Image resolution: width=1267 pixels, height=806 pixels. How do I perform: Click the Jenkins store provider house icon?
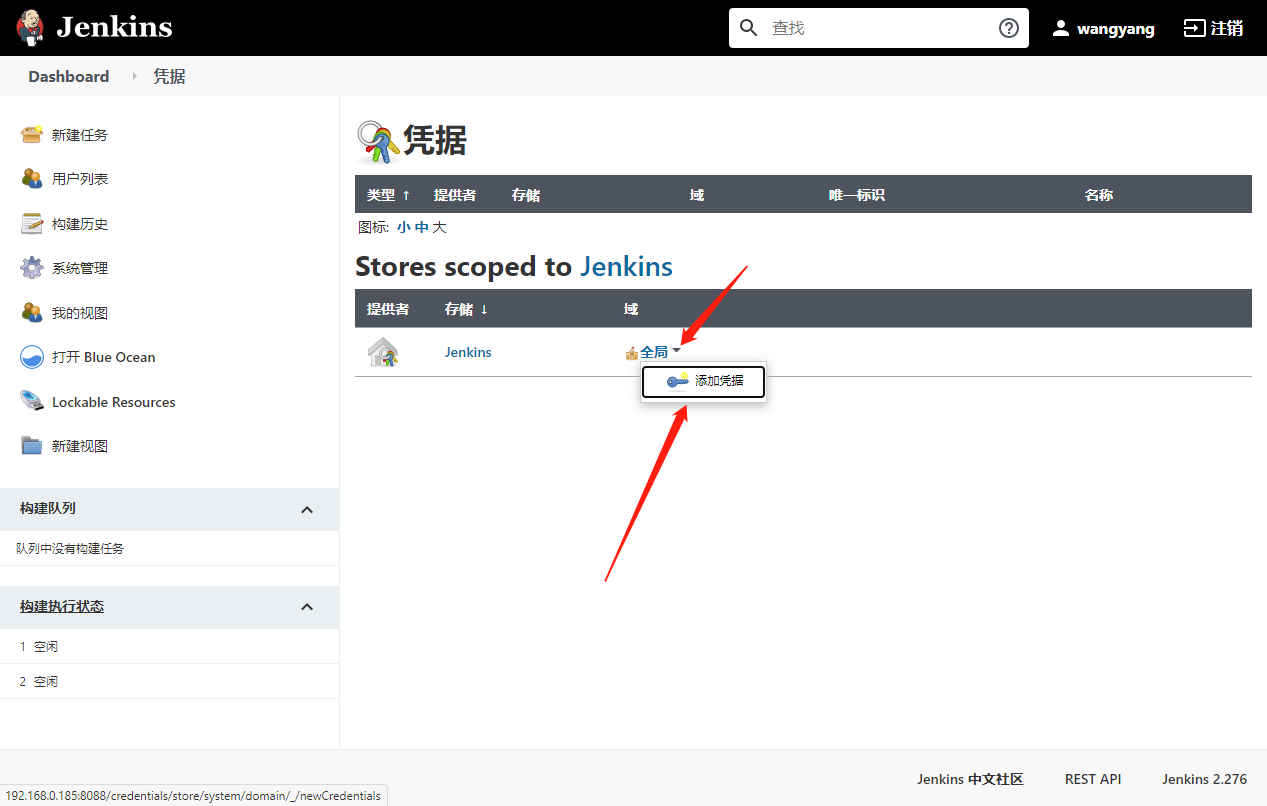click(383, 352)
